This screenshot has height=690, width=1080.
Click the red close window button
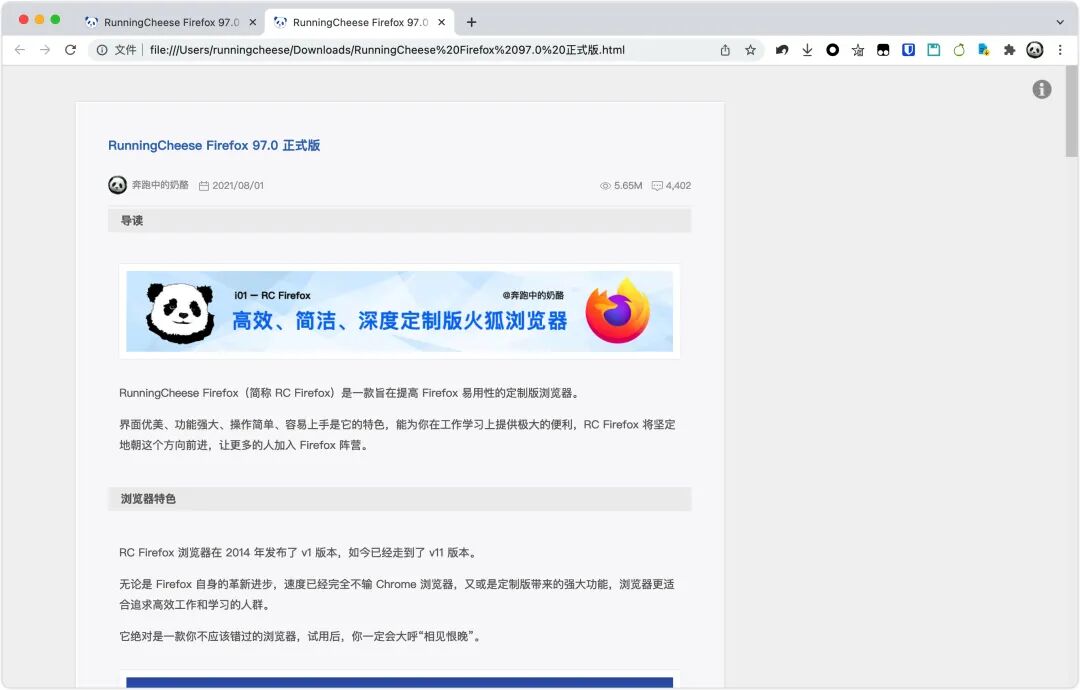click(x=23, y=19)
